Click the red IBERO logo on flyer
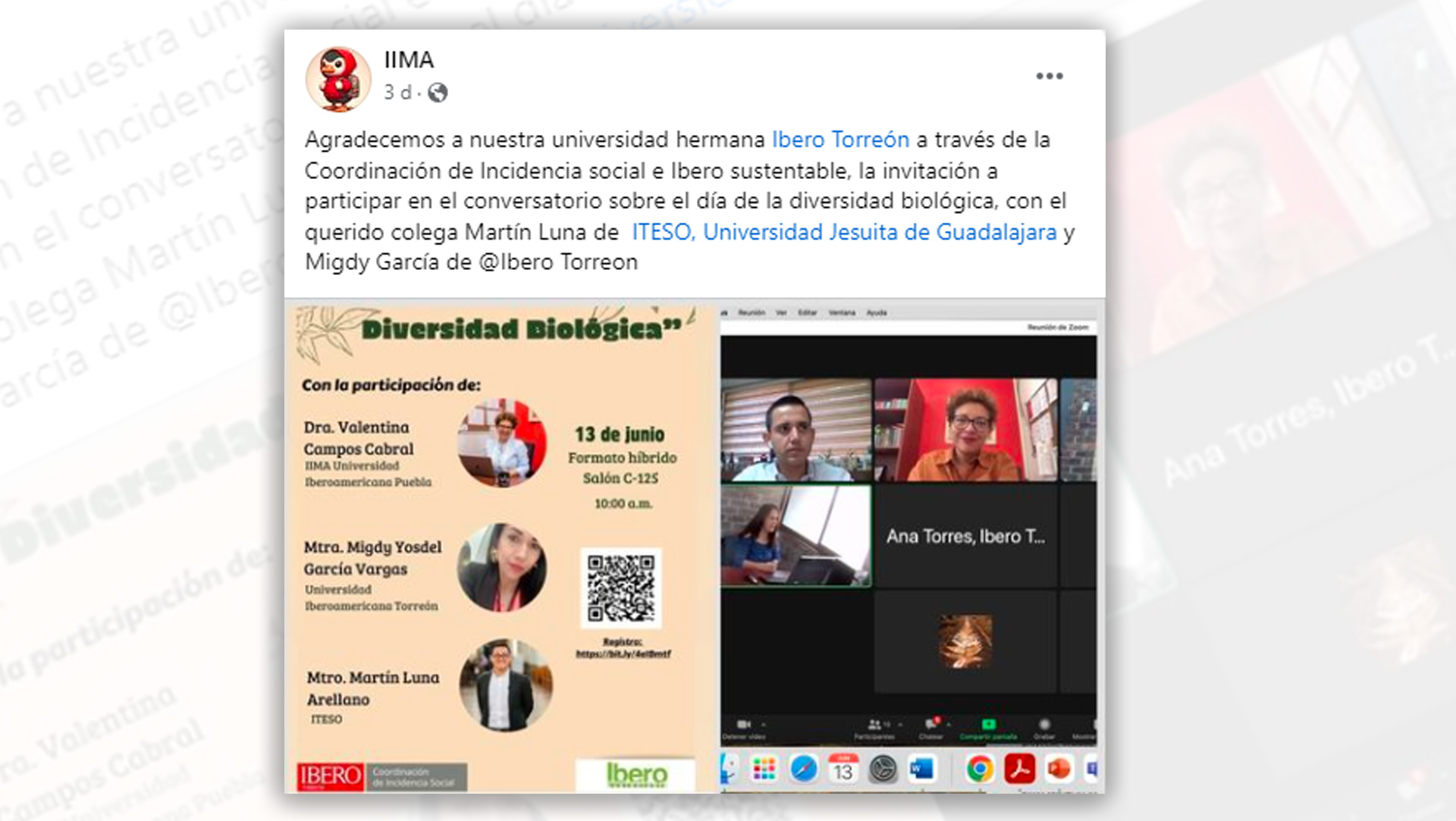The width and height of the screenshot is (1456, 821). pos(330,776)
